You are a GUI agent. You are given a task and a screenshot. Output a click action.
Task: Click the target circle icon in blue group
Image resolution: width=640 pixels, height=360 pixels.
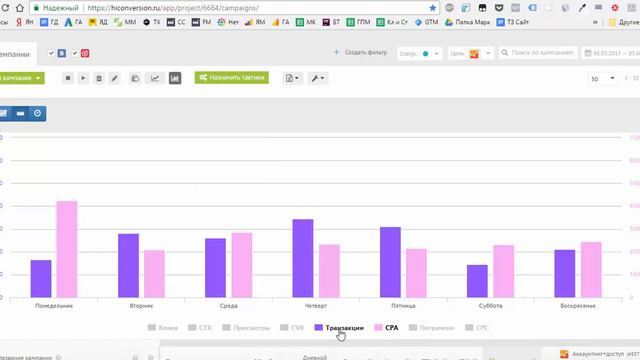(37, 113)
